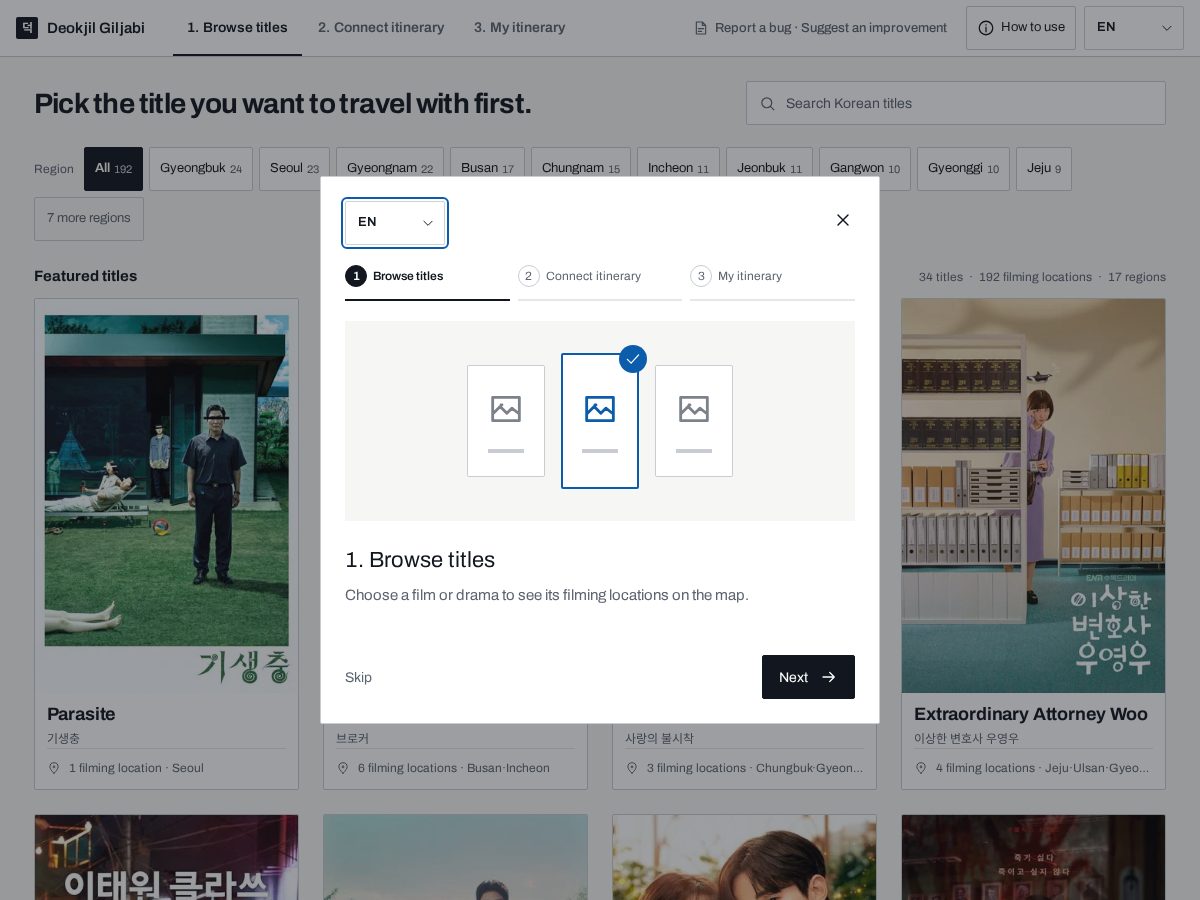Click the info icon in How to use

pos(986,28)
